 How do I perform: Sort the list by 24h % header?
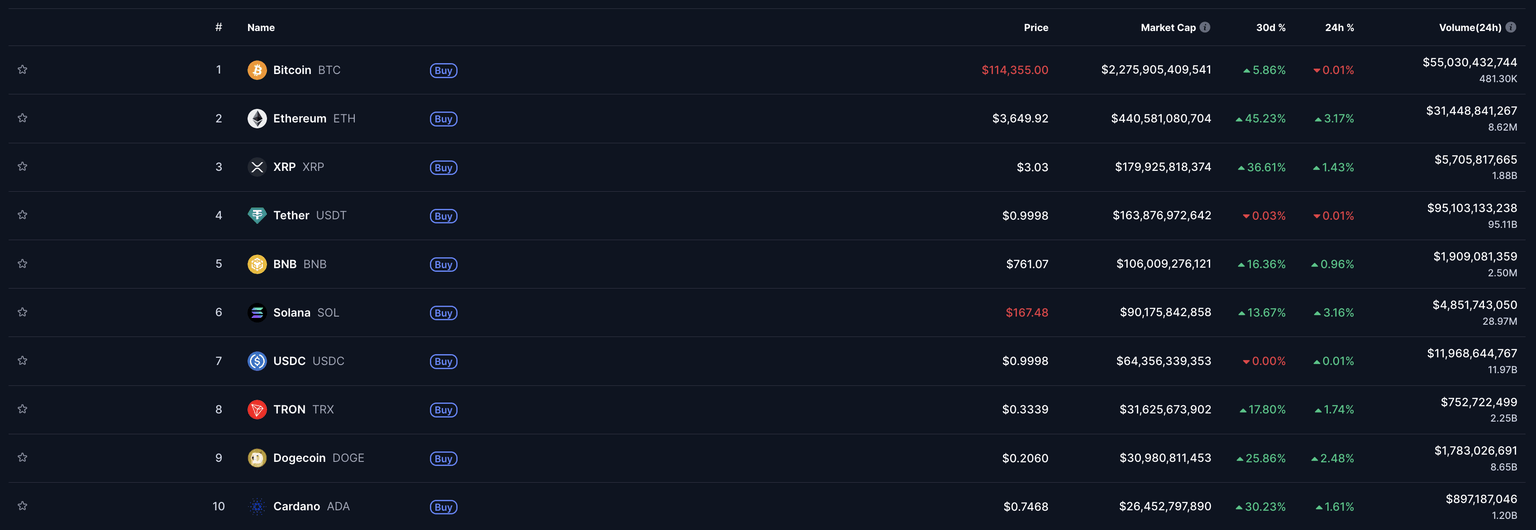point(1339,28)
